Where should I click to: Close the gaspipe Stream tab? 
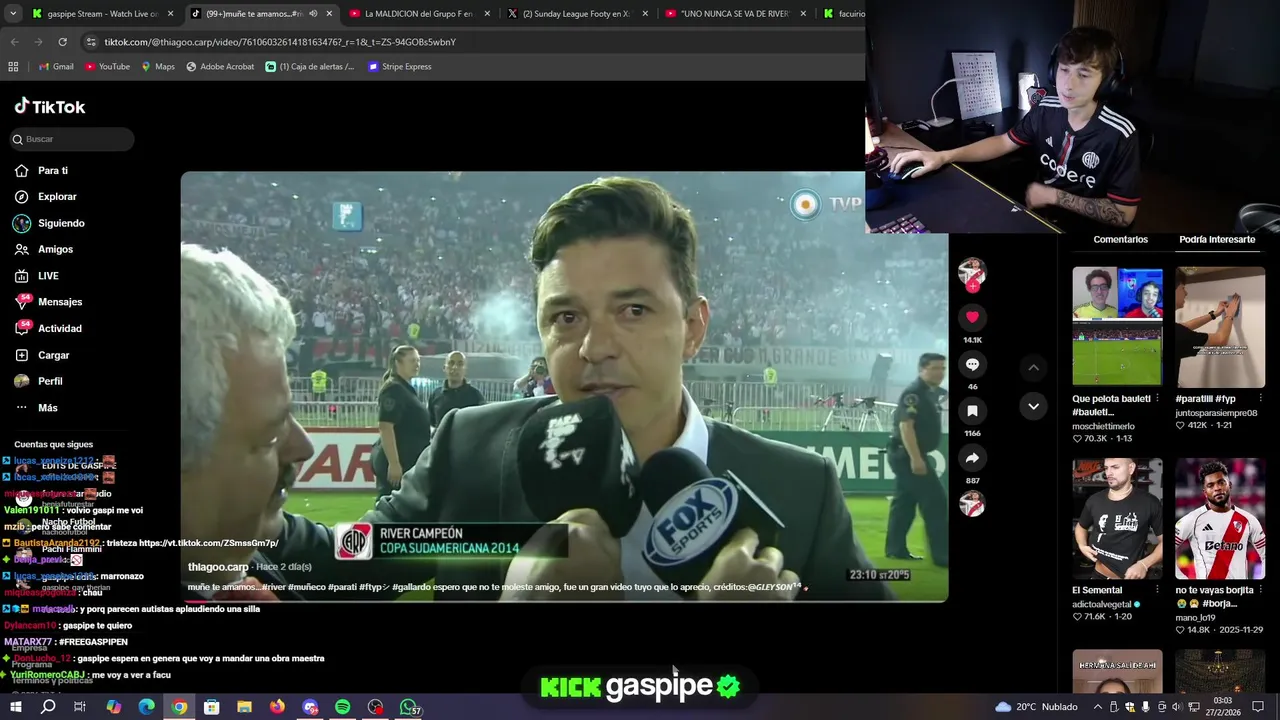(170, 14)
